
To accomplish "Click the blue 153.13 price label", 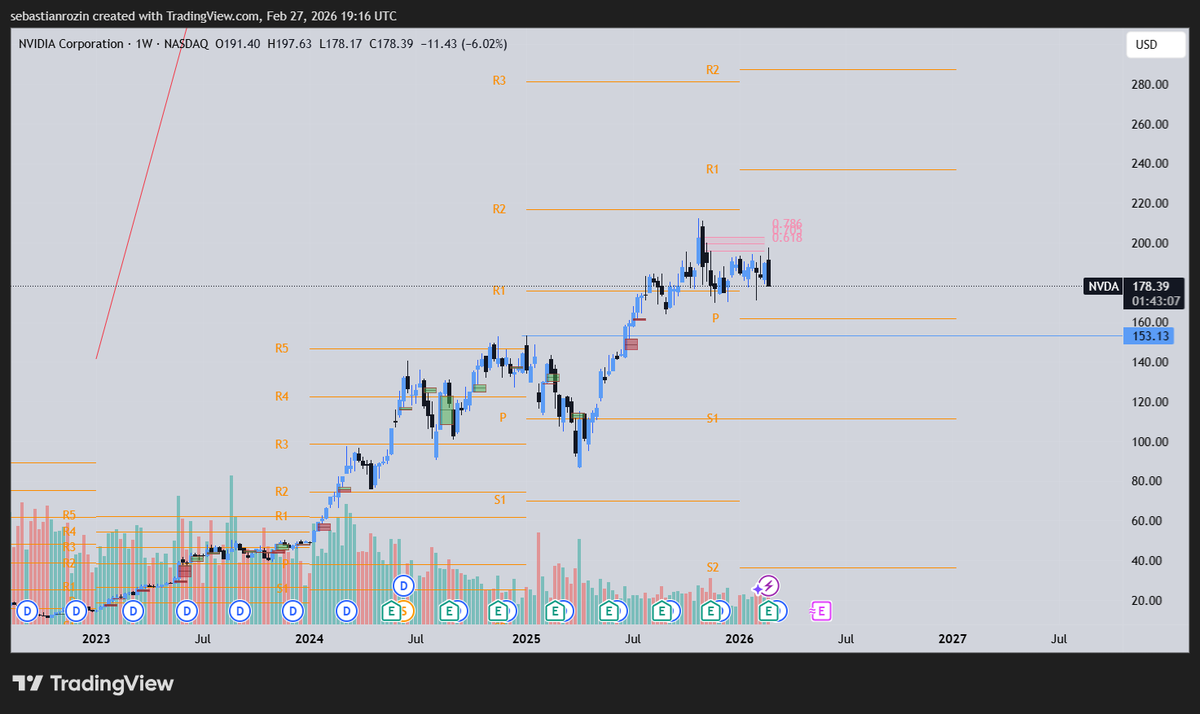I will (1147, 336).
